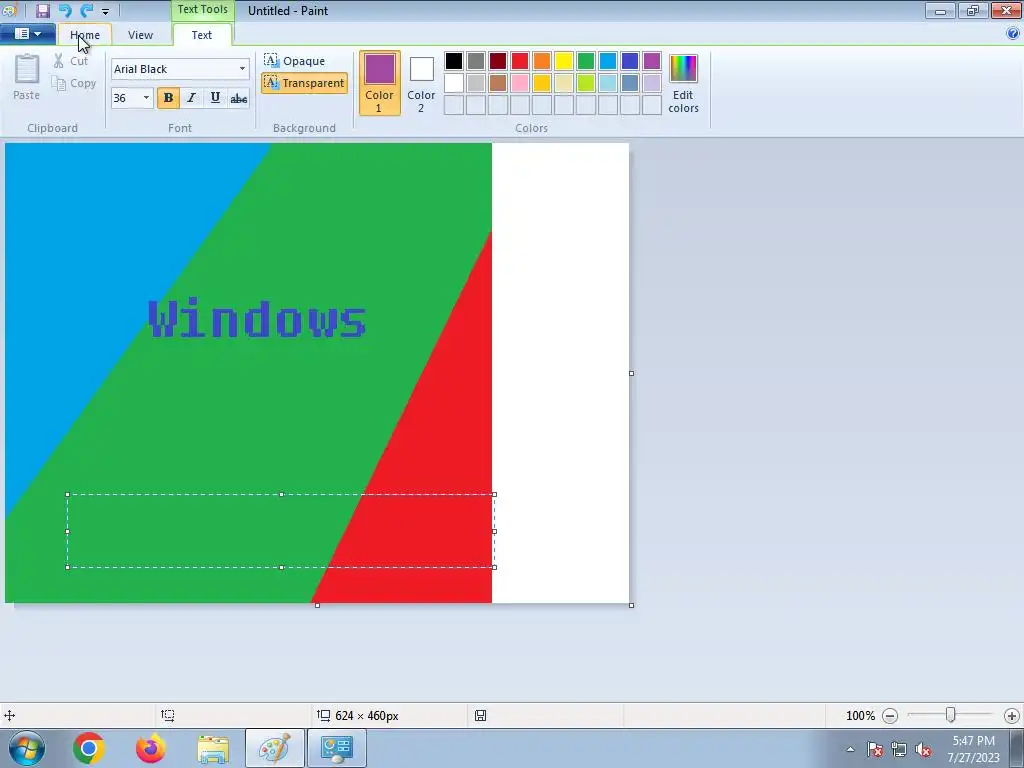This screenshot has width=1024, height=768.
Task: Launch Firefox from taskbar
Action: [151, 748]
